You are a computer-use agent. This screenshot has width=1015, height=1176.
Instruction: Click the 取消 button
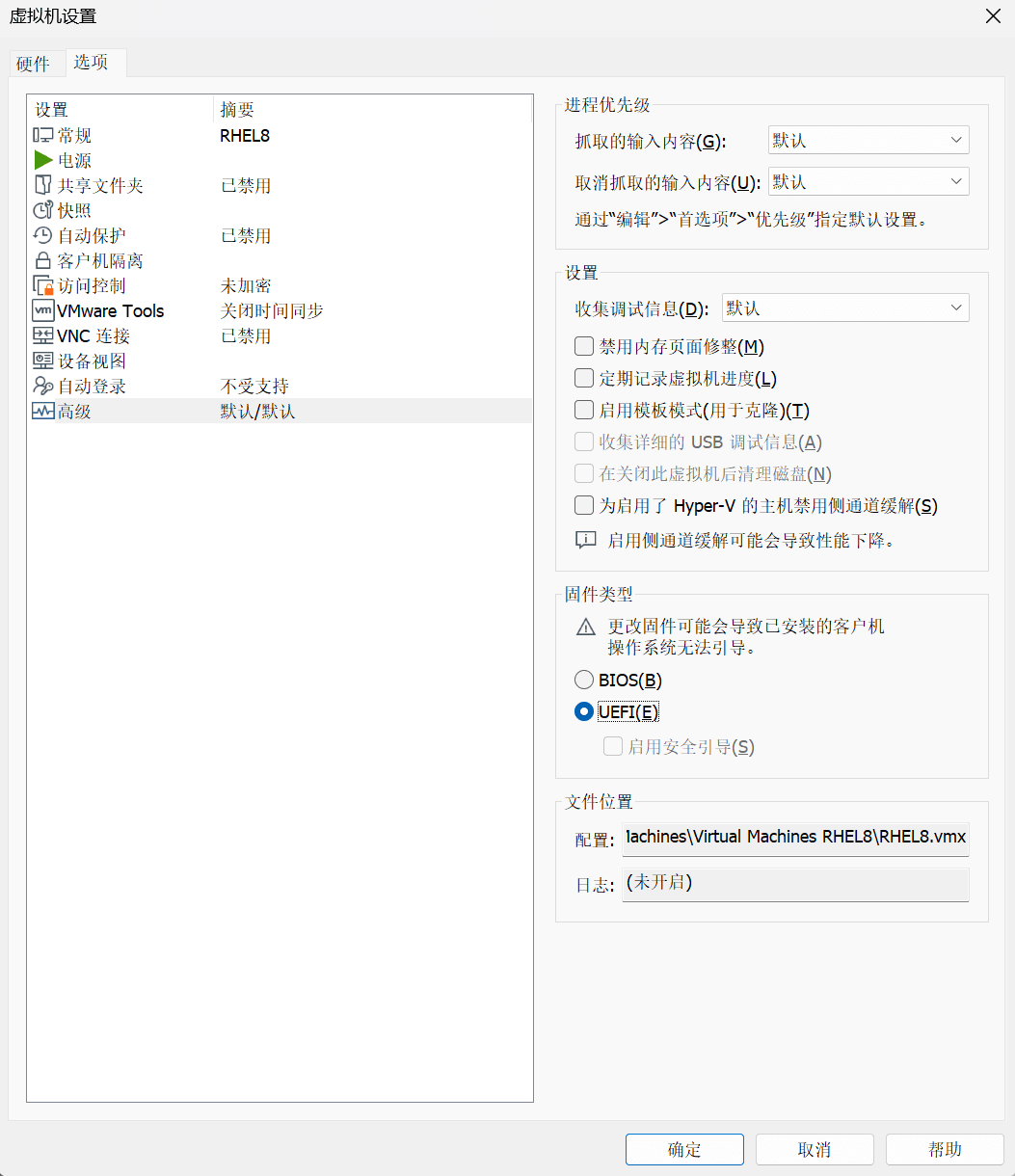tap(815, 1150)
